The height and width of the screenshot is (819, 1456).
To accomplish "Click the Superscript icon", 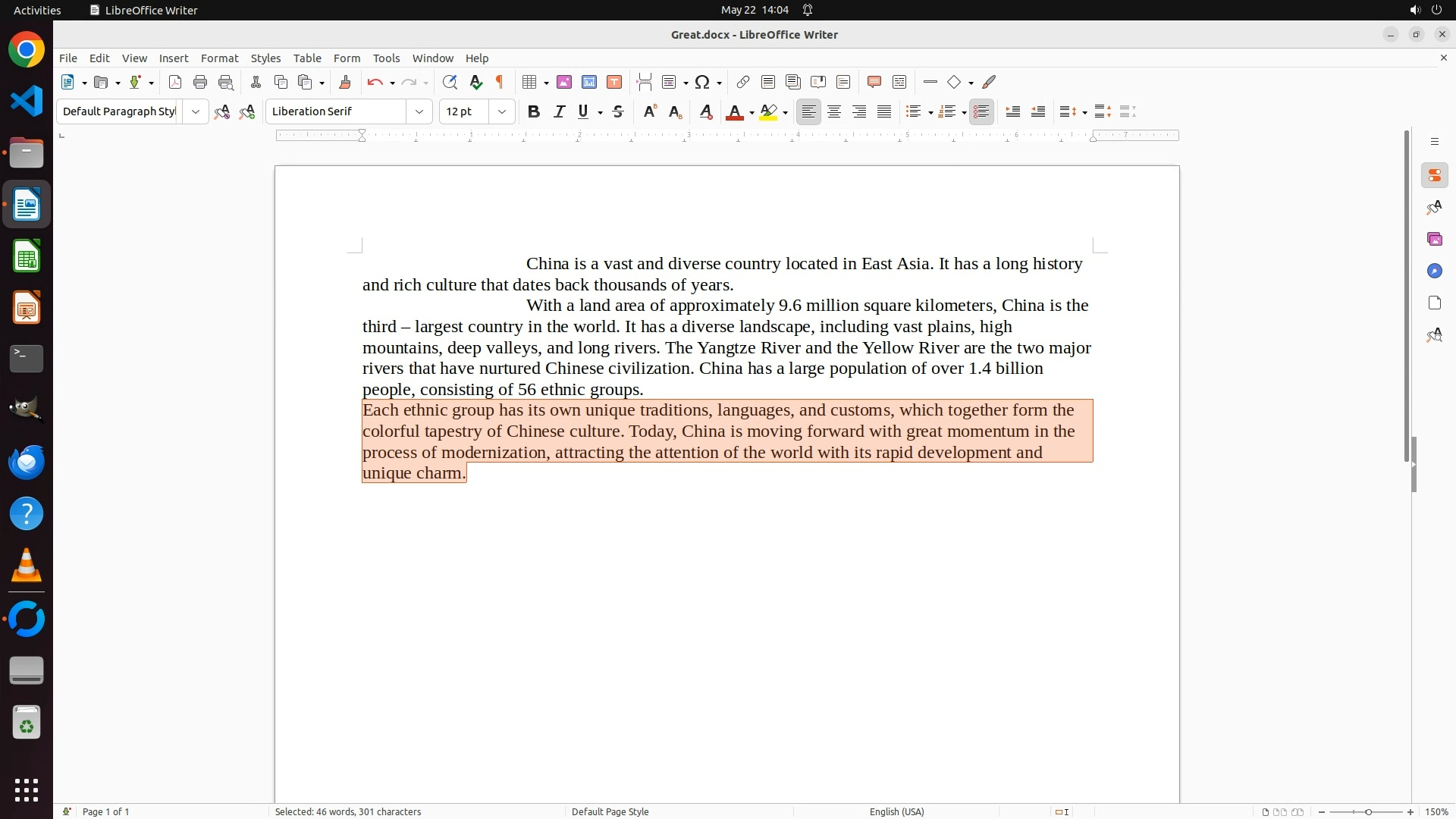I will (650, 112).
